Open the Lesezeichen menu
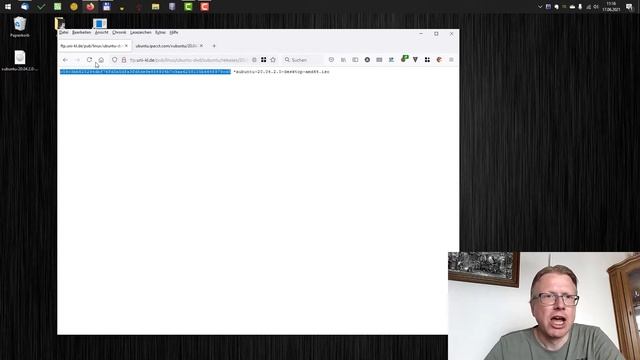 (x=140, y=32)
